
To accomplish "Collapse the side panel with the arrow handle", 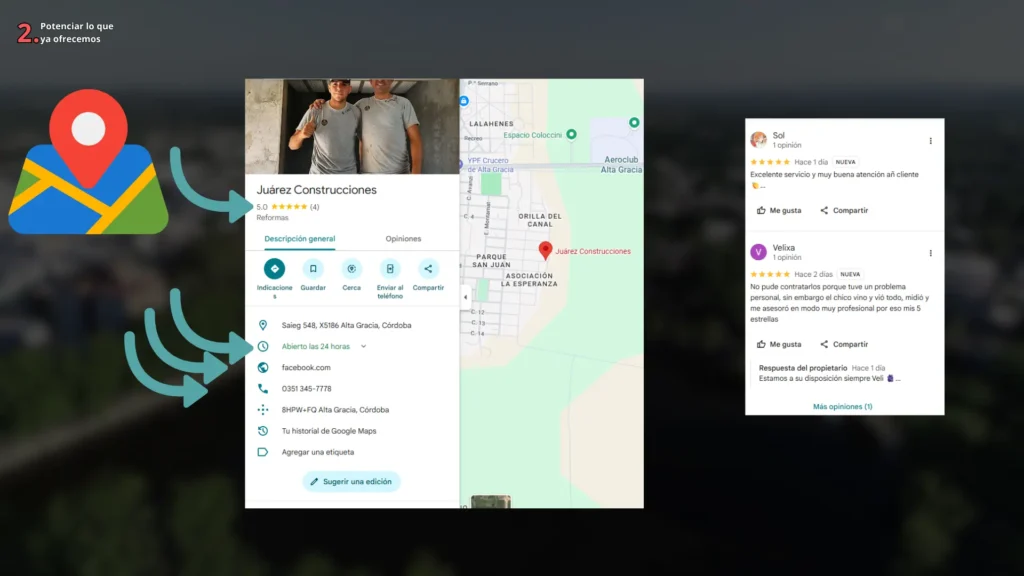I will [x=465, y=297].
